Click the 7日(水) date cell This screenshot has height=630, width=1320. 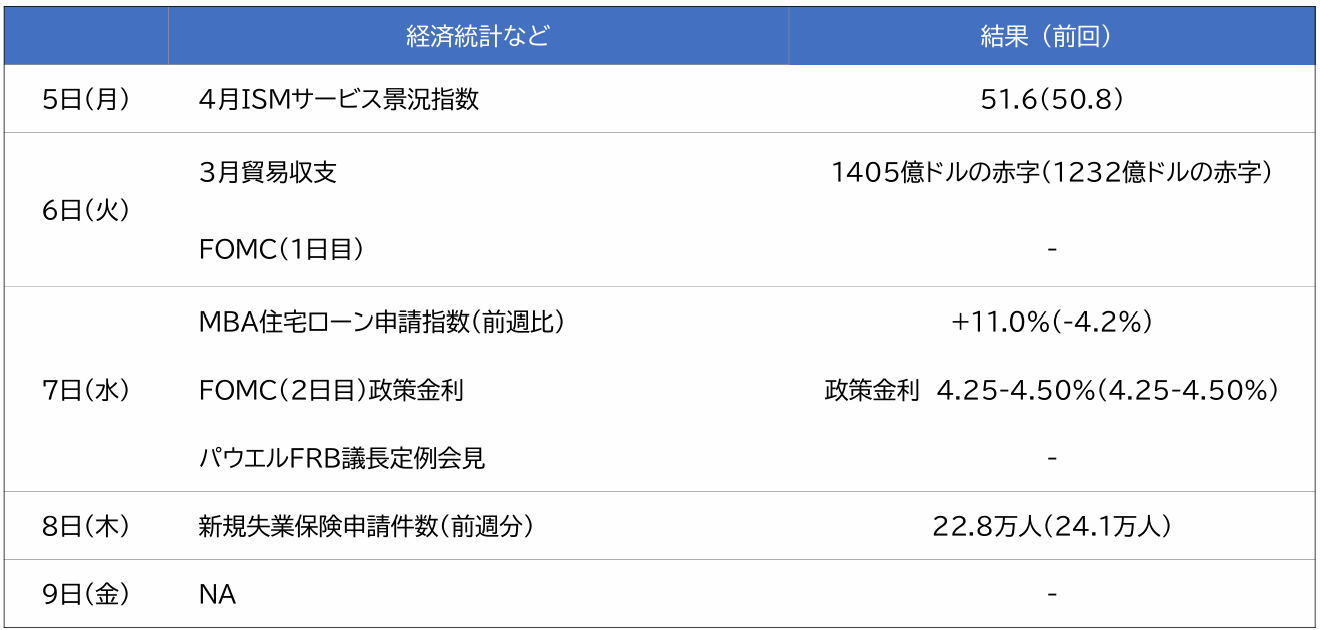point(86,390)
